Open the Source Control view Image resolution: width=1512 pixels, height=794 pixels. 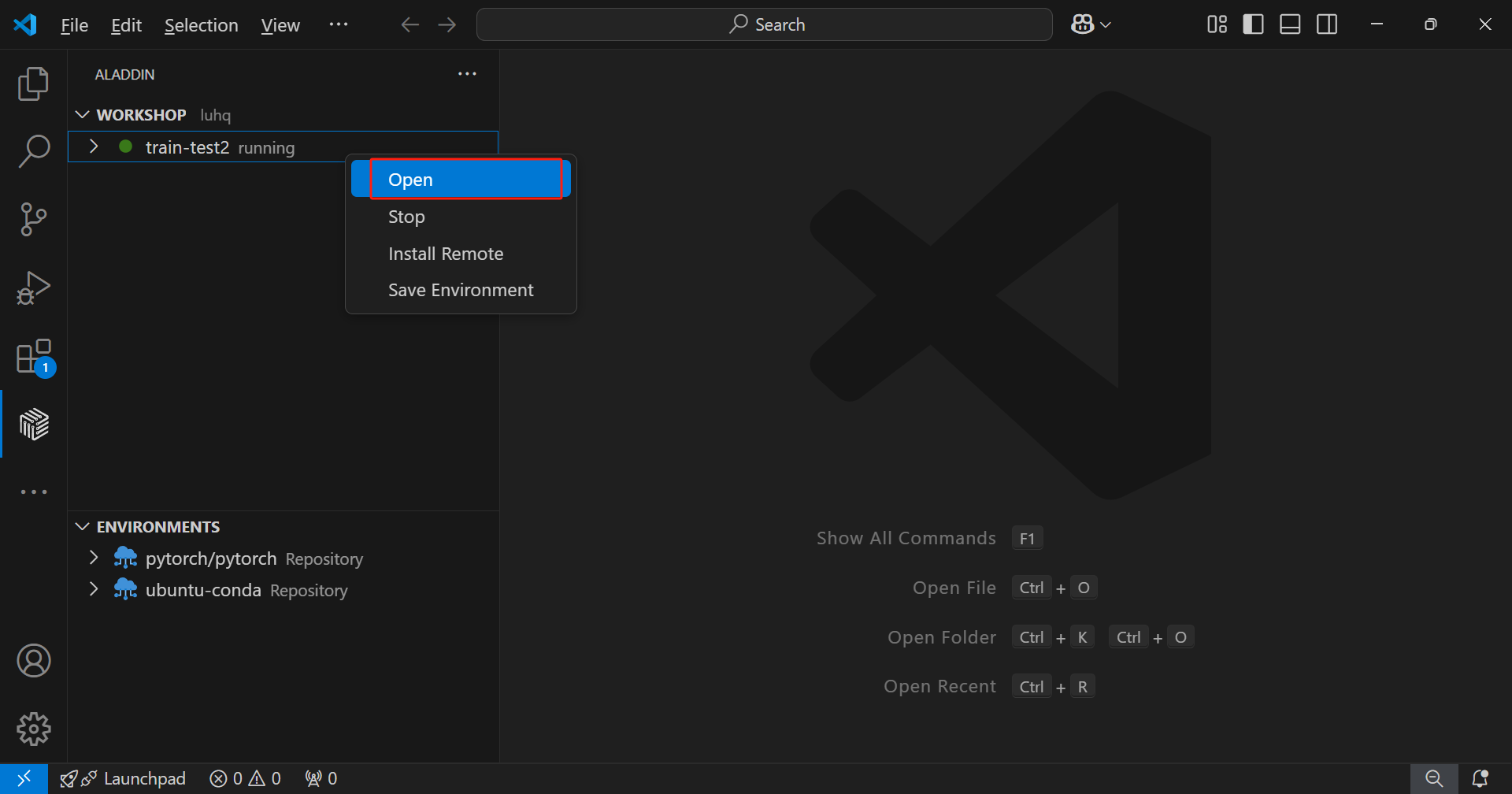(x=33, y=219)
